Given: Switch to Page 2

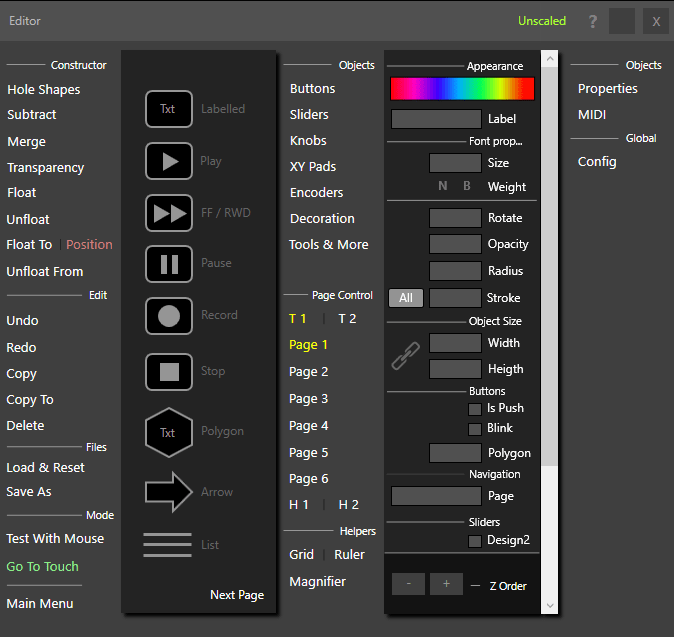Looking at the screenshot, I should 309,372.
